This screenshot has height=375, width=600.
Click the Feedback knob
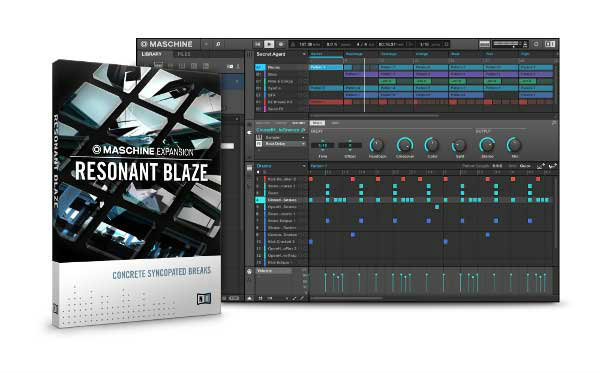pos(377,145)
